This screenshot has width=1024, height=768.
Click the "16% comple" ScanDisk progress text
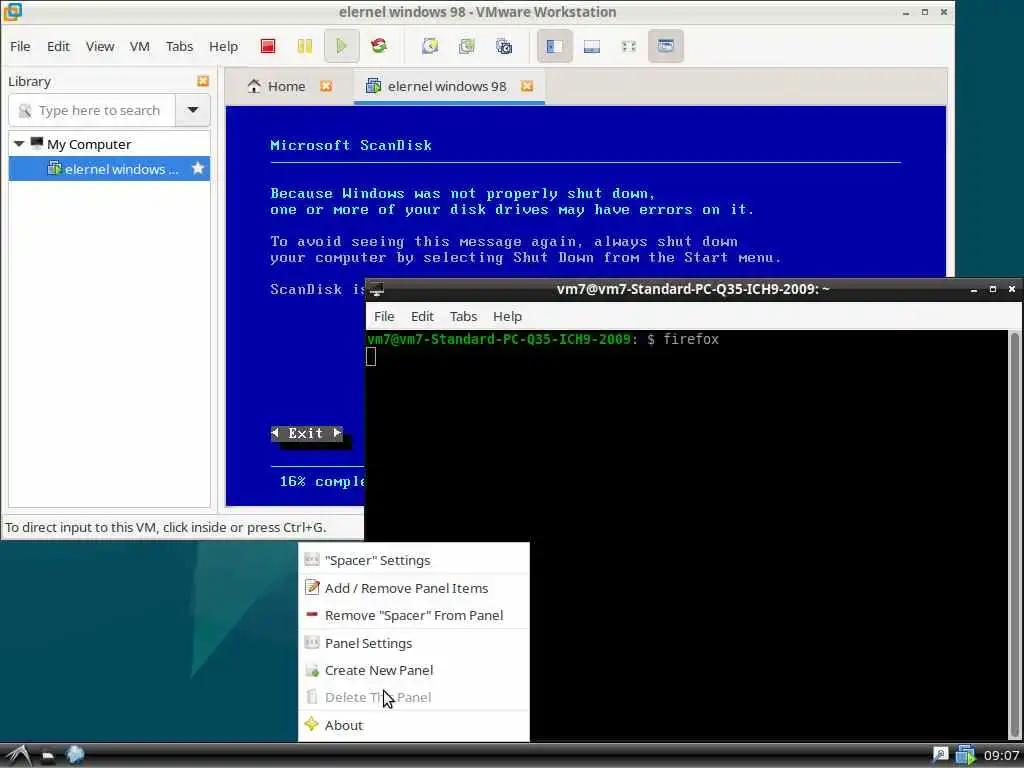coord(321,481)
